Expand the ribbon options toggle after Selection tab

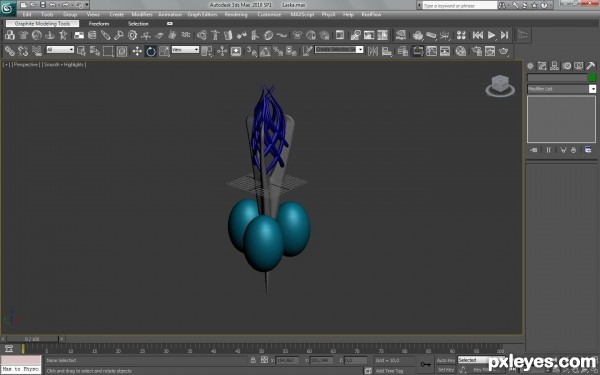[170, 23]
